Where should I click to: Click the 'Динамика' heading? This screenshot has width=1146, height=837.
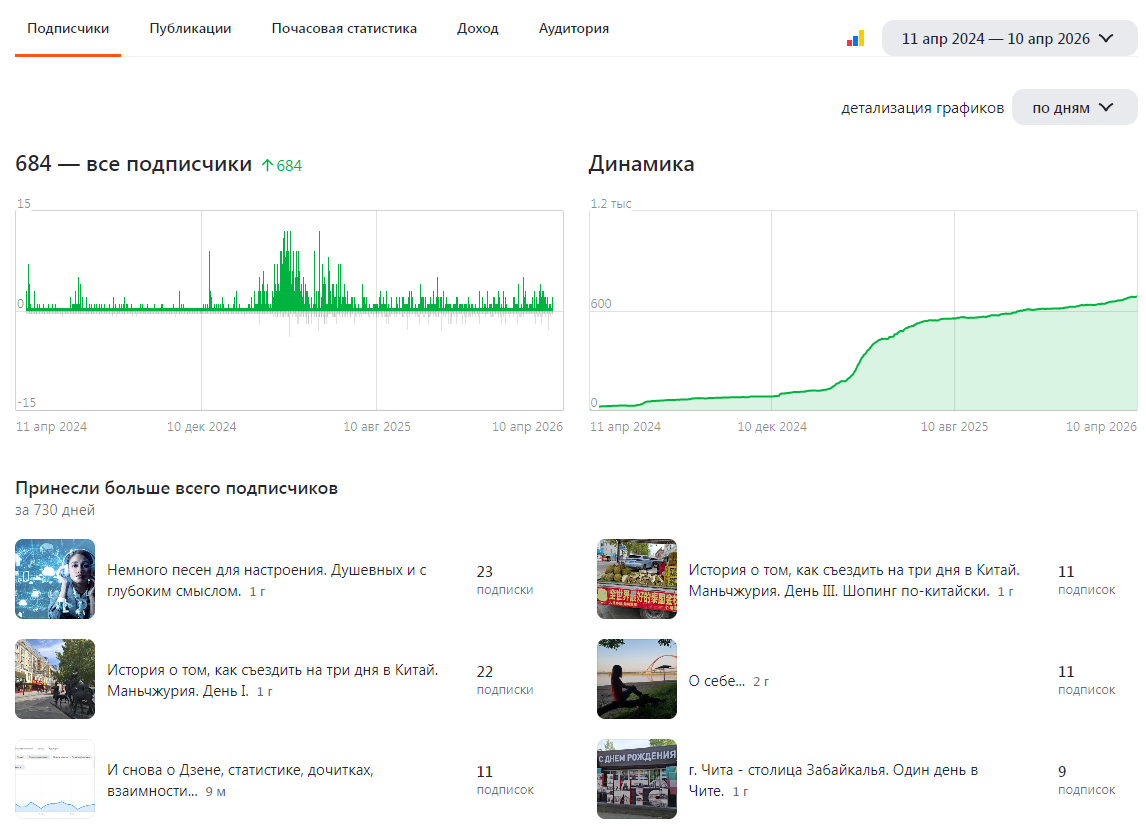(642, 164)
